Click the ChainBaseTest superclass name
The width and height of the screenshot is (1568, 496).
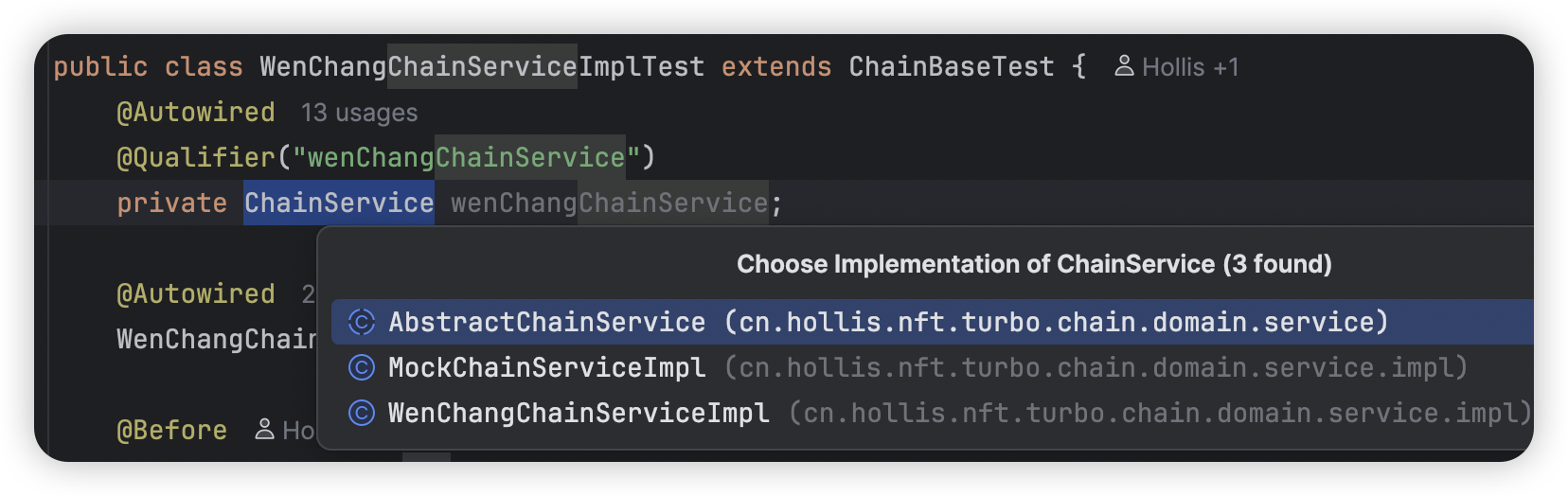pyautogui.click(x=951, y=66)
